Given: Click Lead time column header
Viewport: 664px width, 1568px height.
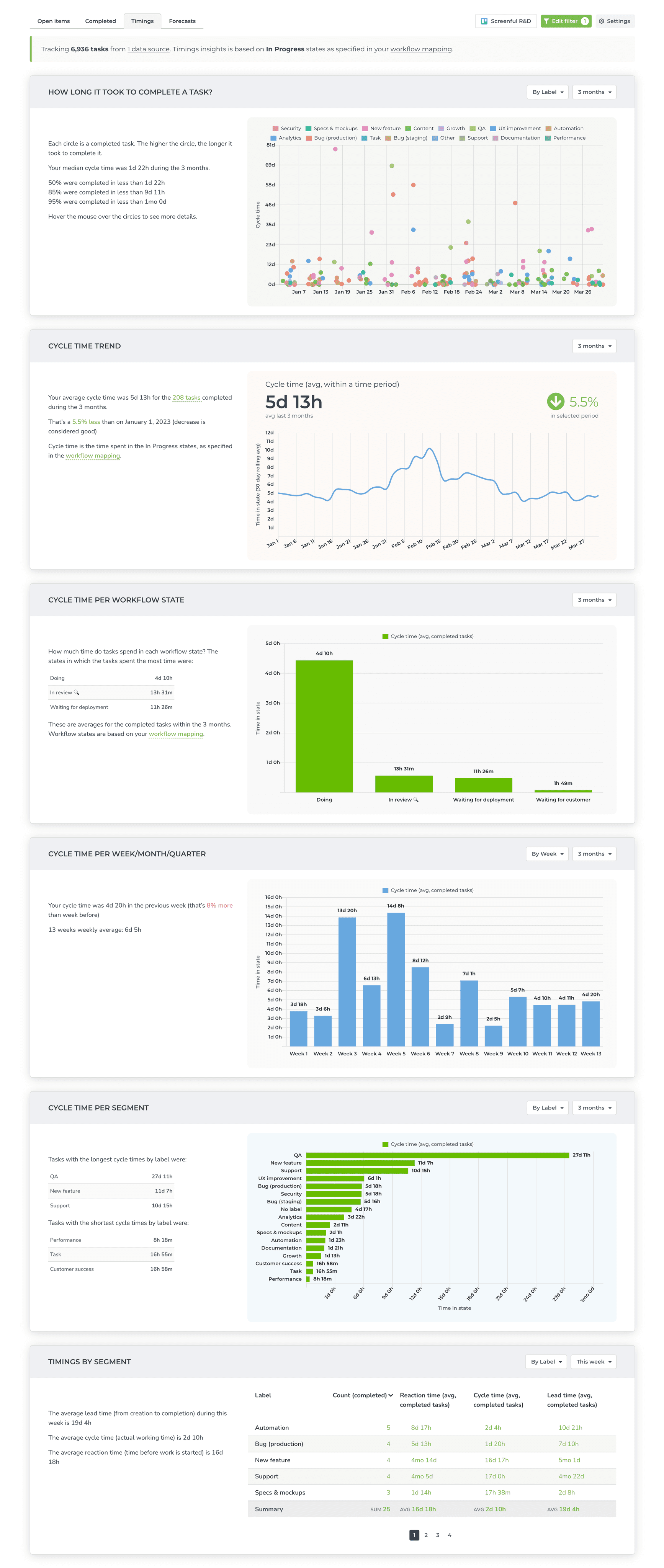Looking at the screenshot, I should (x=572, y=1400).
